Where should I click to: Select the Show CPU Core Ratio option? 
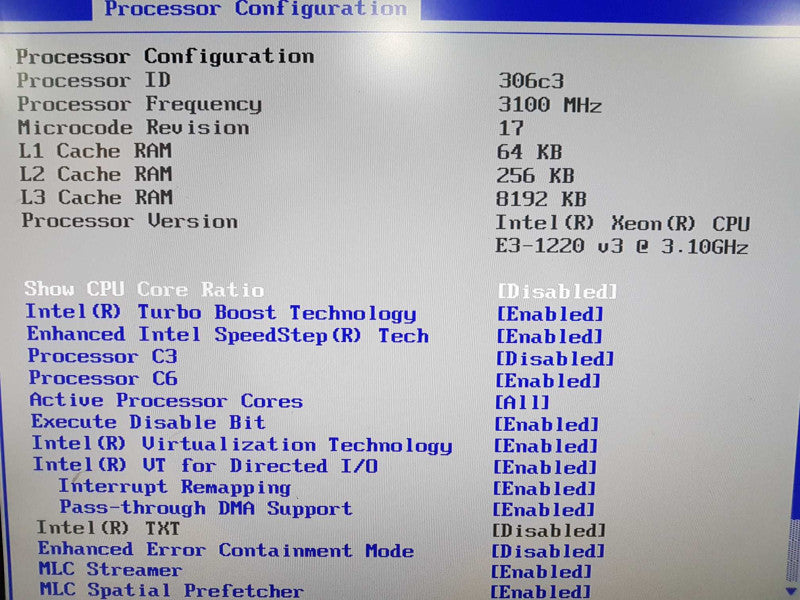[144, 289]
